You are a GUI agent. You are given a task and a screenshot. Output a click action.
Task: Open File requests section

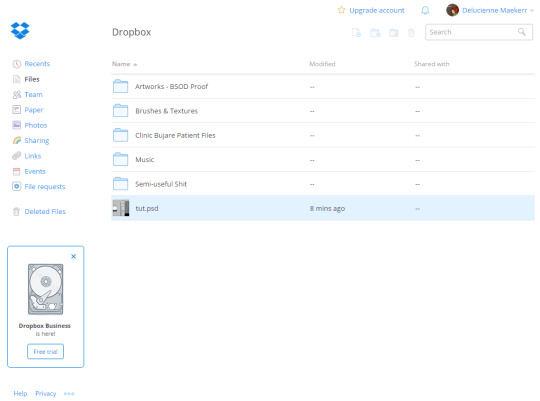(x=45, y=186)
